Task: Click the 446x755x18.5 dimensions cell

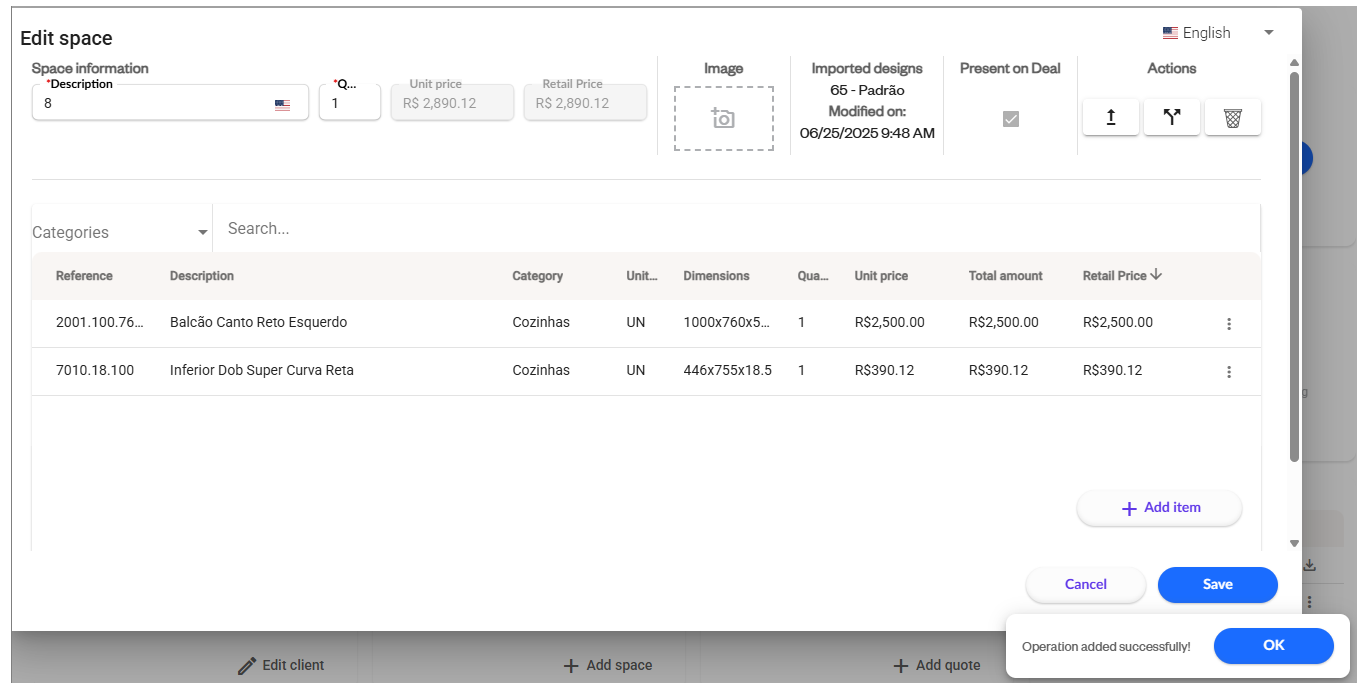Action: click(x=728, y=370)
